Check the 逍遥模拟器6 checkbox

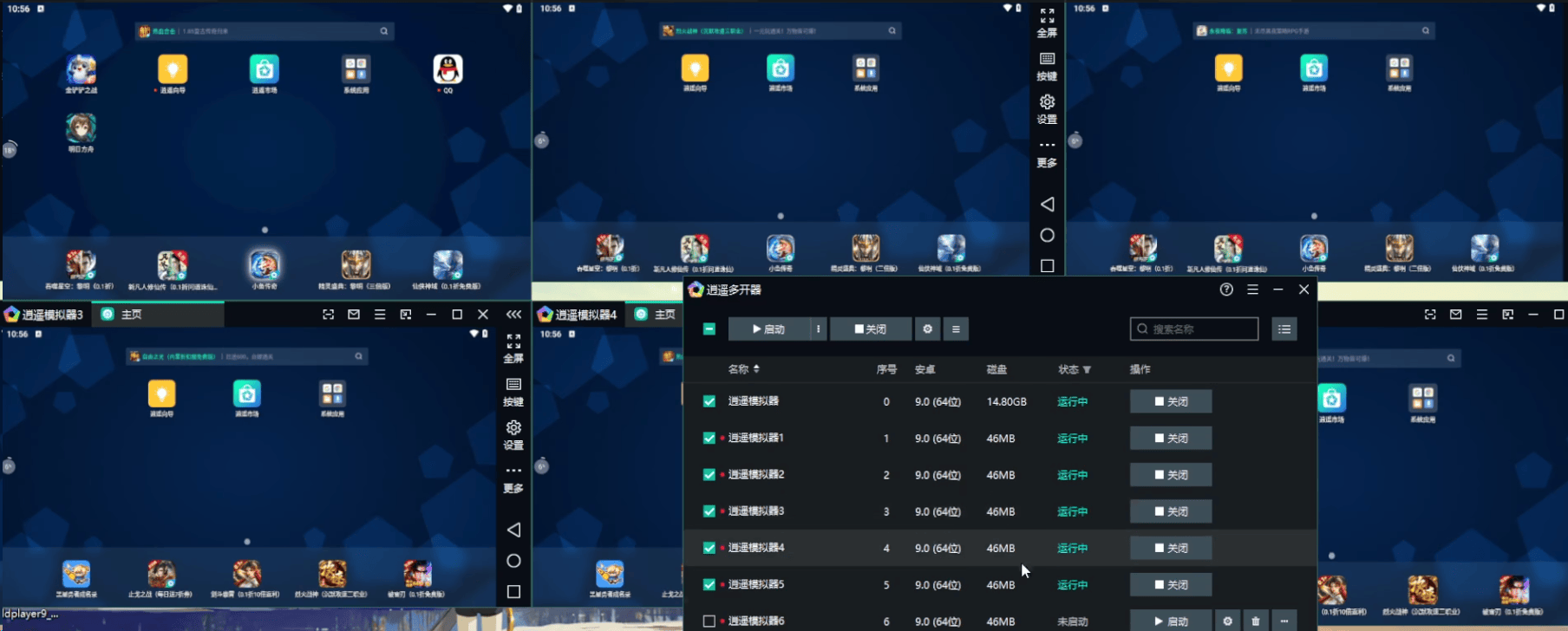[x=709, y=621]
